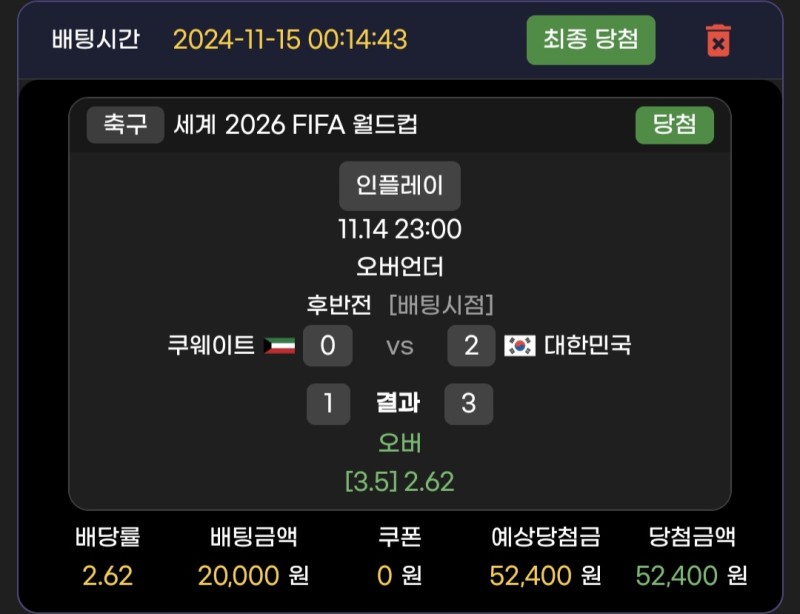Click South Korea's bet-time score box 2
The image size is (800, 614).
tap(471, 346)
